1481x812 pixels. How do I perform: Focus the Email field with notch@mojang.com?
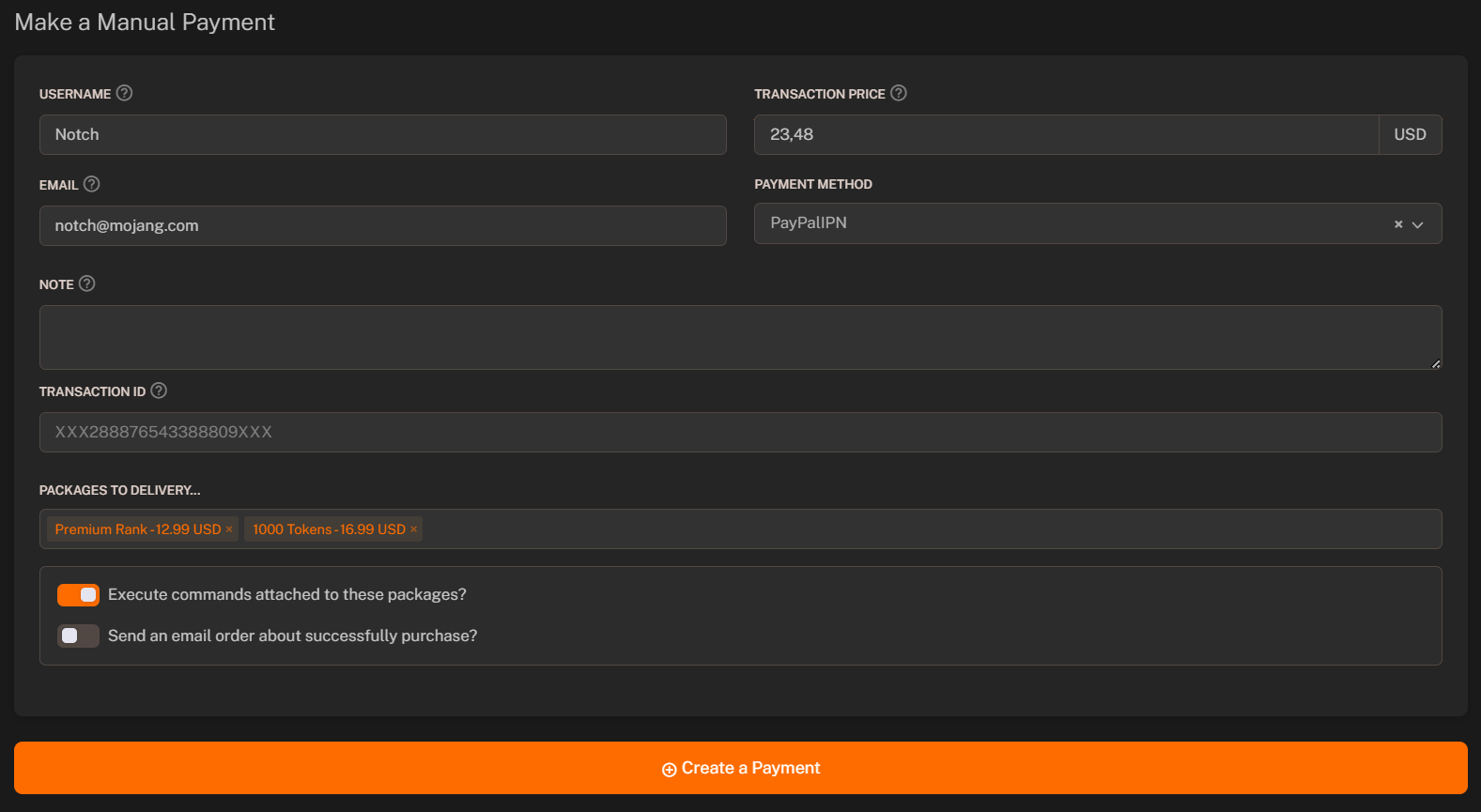coord(383,225)
